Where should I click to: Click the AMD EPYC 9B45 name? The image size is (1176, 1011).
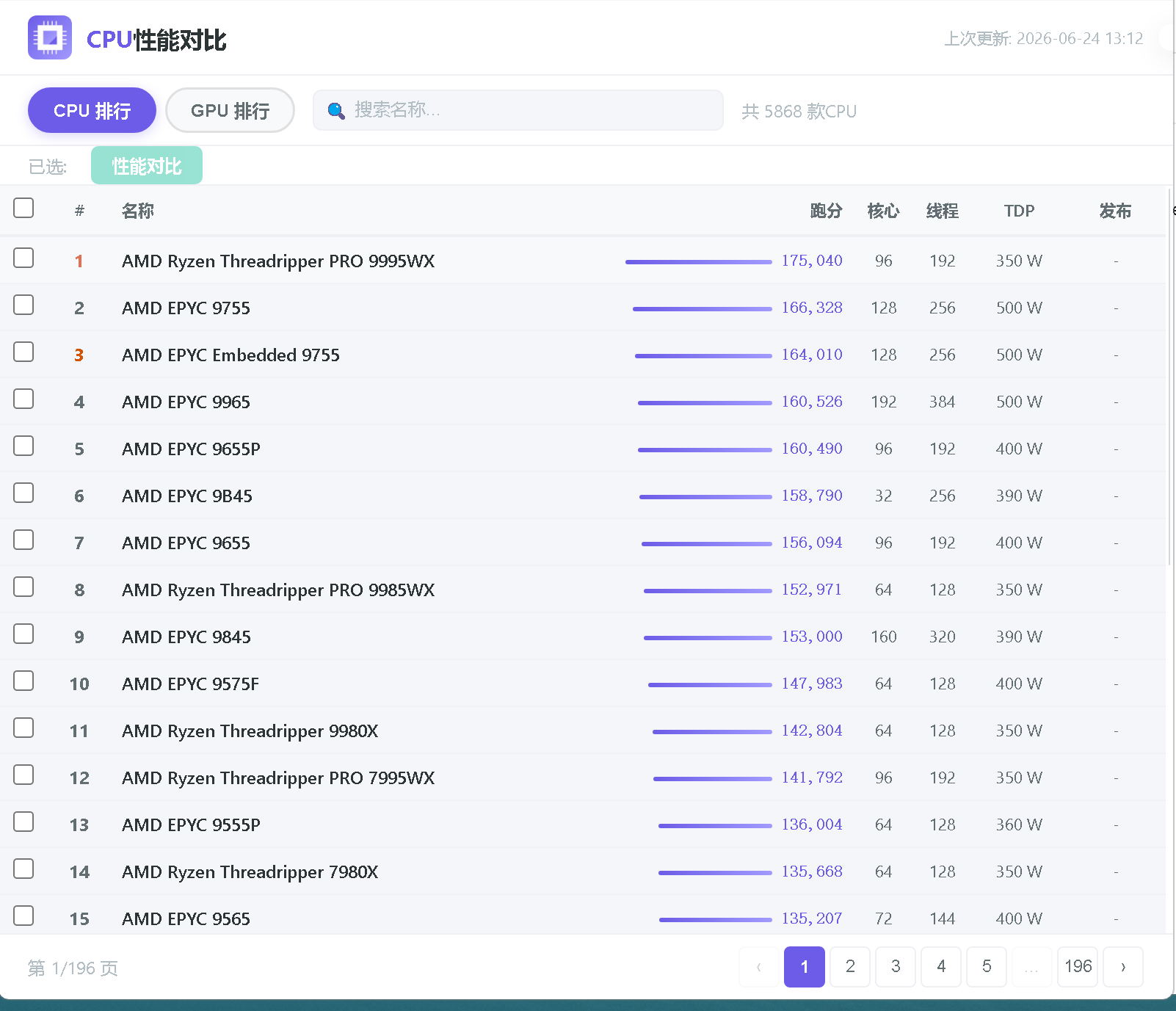tap(187, 496)
